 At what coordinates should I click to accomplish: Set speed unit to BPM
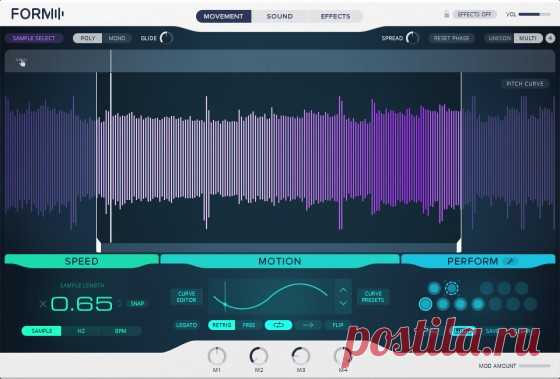(x=121, y=331)
